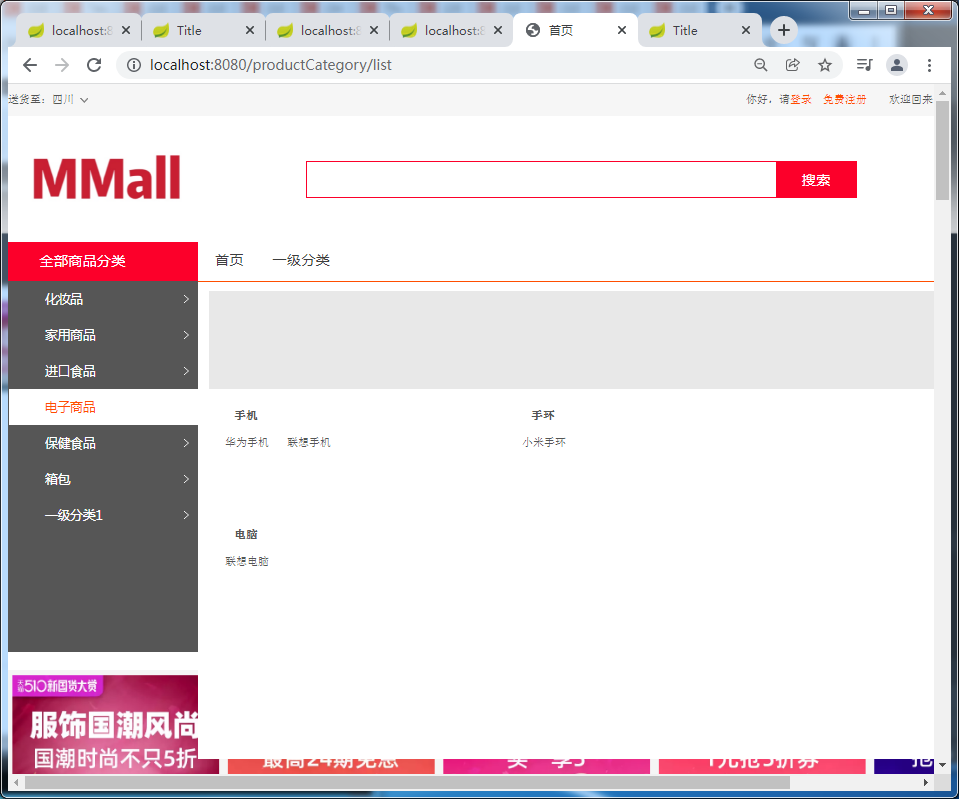This screenshot has width=959, height=799.
Task: Open a new tab with the plus icon
Action: [x=784, y=30]
